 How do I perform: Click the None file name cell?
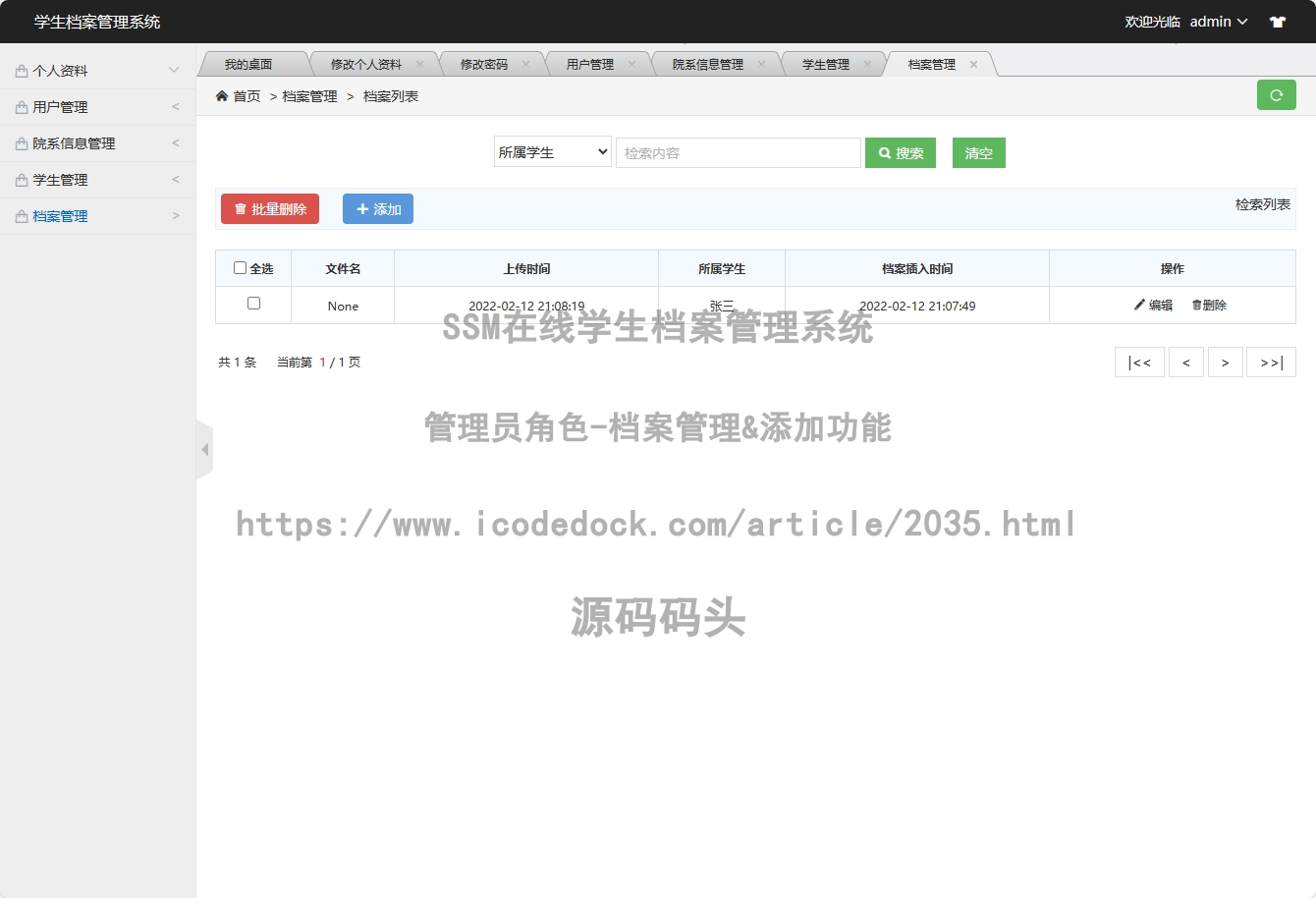pos(343,306)
